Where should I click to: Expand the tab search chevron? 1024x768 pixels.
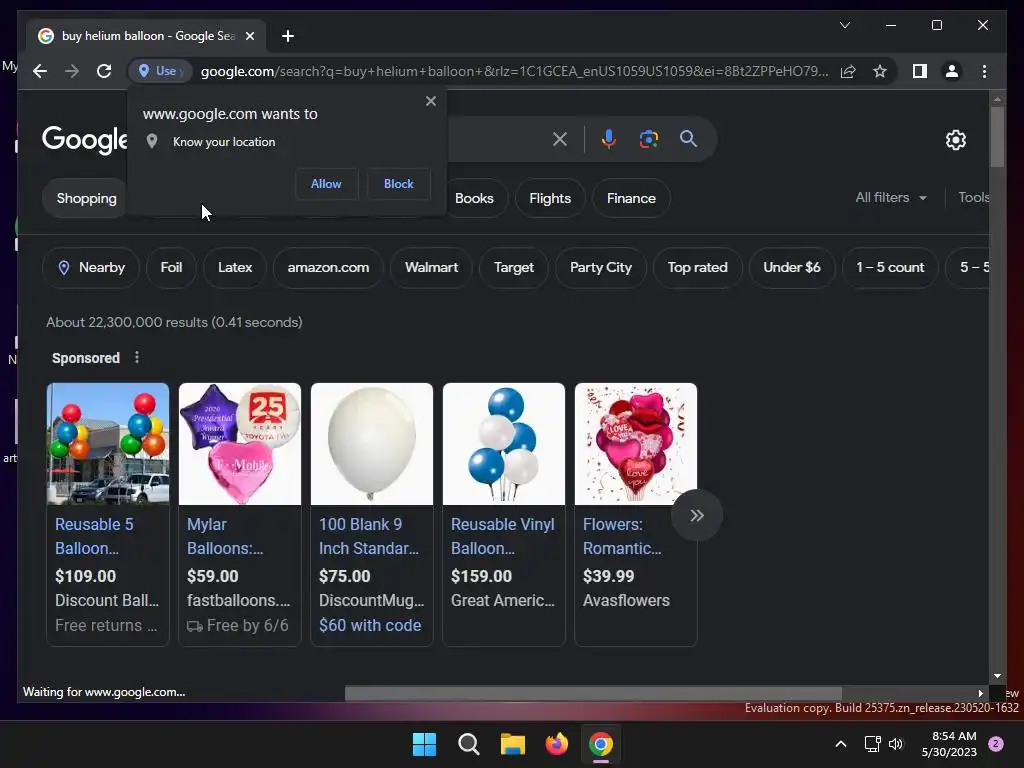click(844, 25)
